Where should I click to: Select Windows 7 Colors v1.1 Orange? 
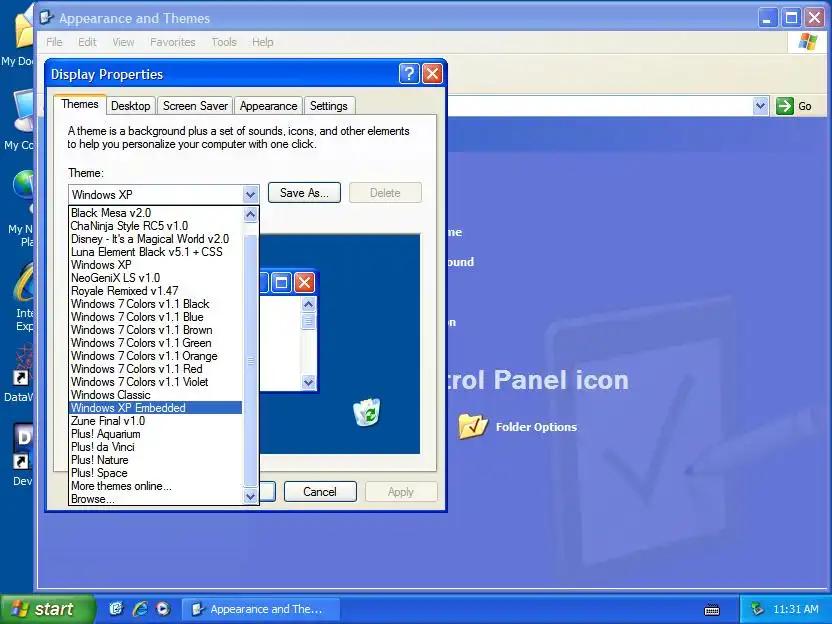[156, 356]
